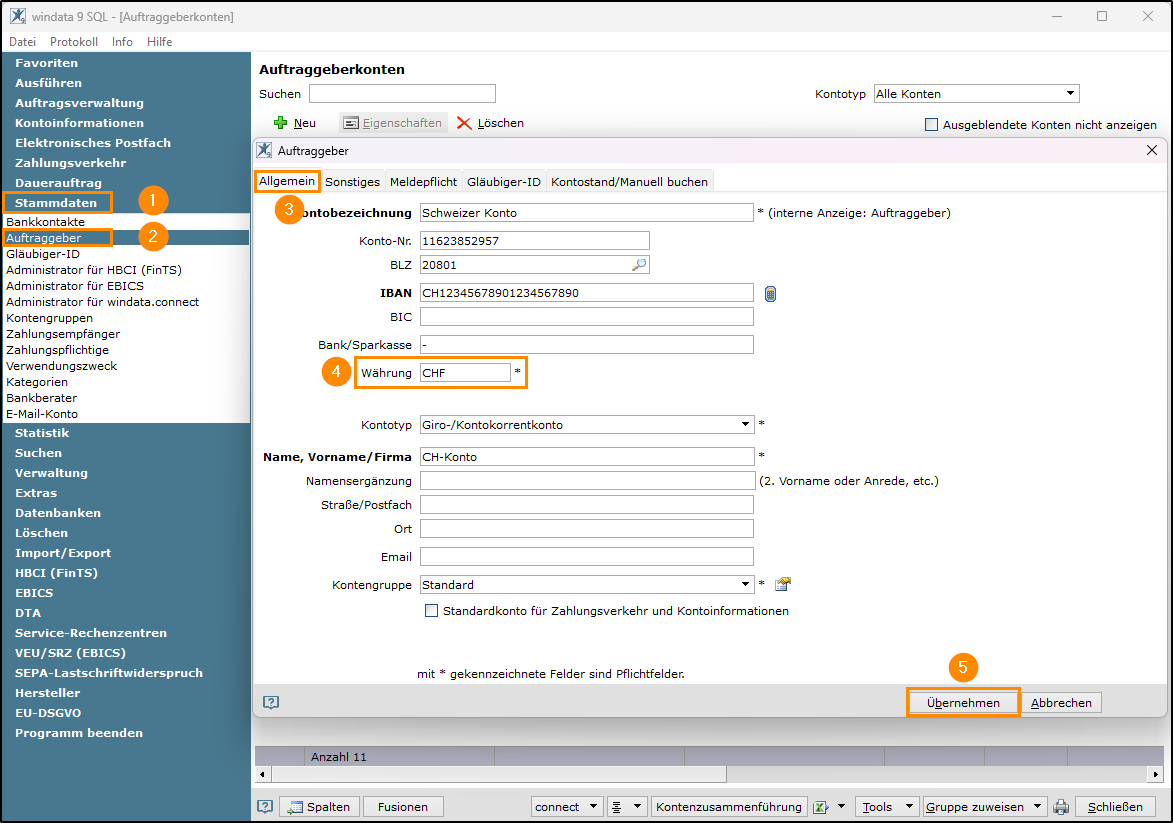This screenshot has height=823, width=1173.
Task: Click the scrollbar right arrow
Action: 1156,774
